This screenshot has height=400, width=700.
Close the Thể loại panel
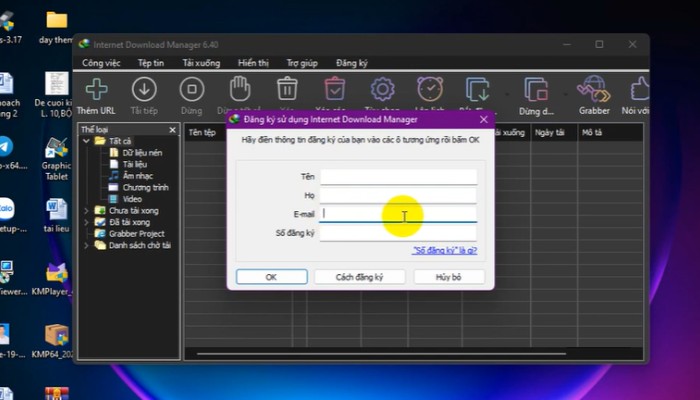pyautogui.click(x=173, y=130)
